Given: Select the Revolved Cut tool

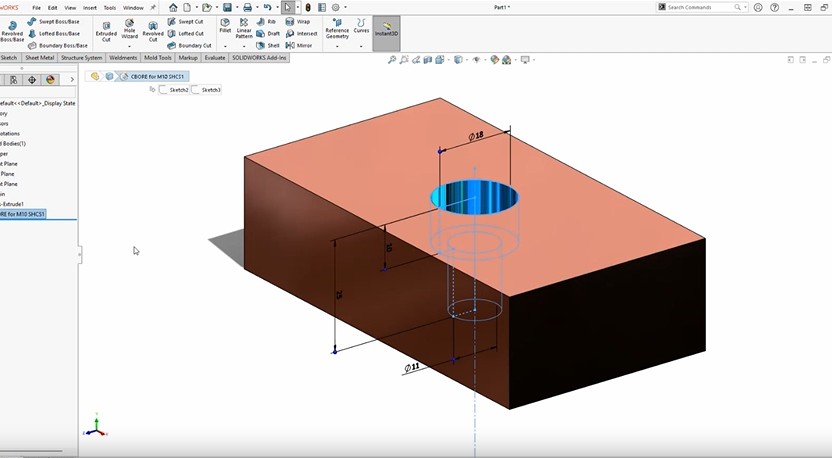Looking at the screenshot, I should pyautogui.click(x=153, y=31).
